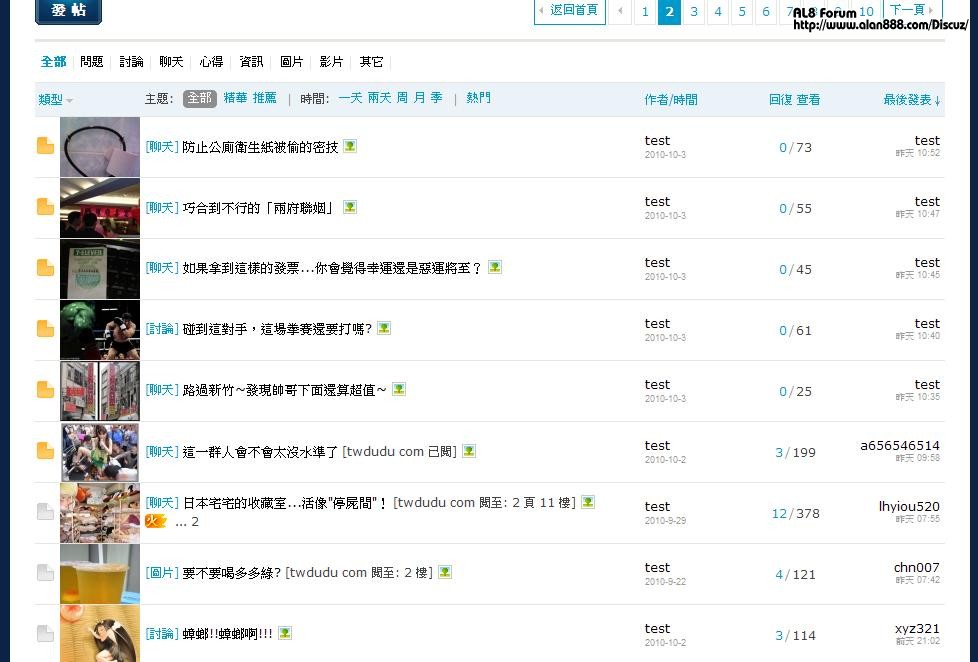Click the folder icon beside 路過新竹 thread
The width and height of the screenshot is (978, 662).
point(46,389)
